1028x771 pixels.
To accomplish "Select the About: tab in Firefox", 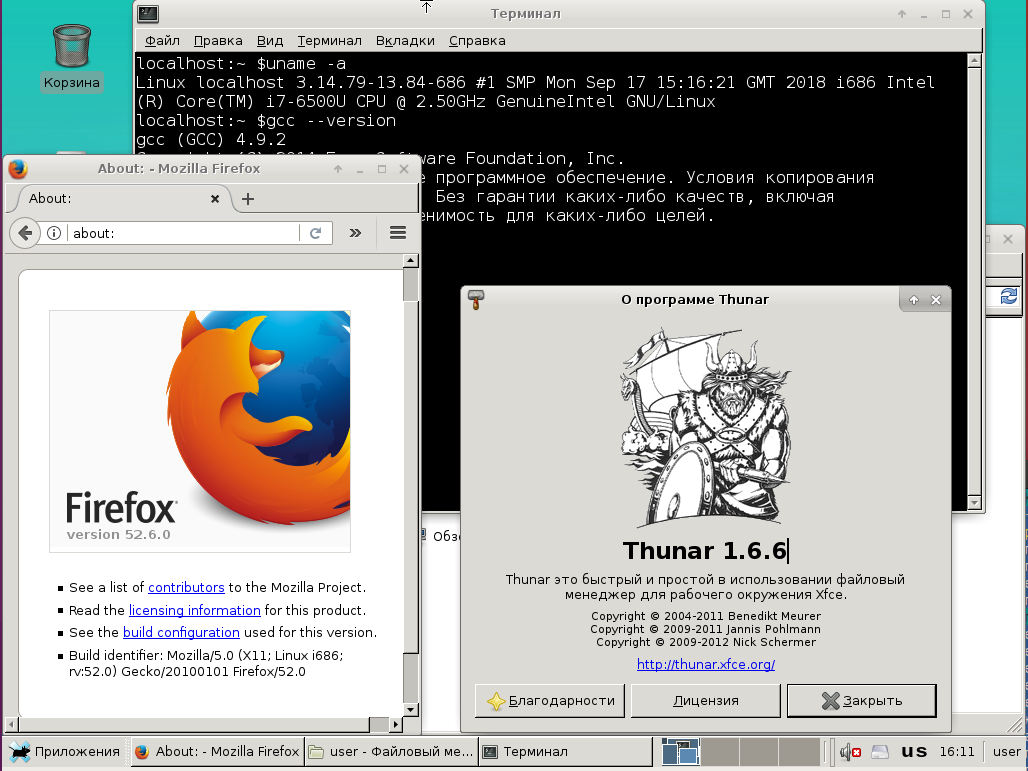I will point(118,199).
